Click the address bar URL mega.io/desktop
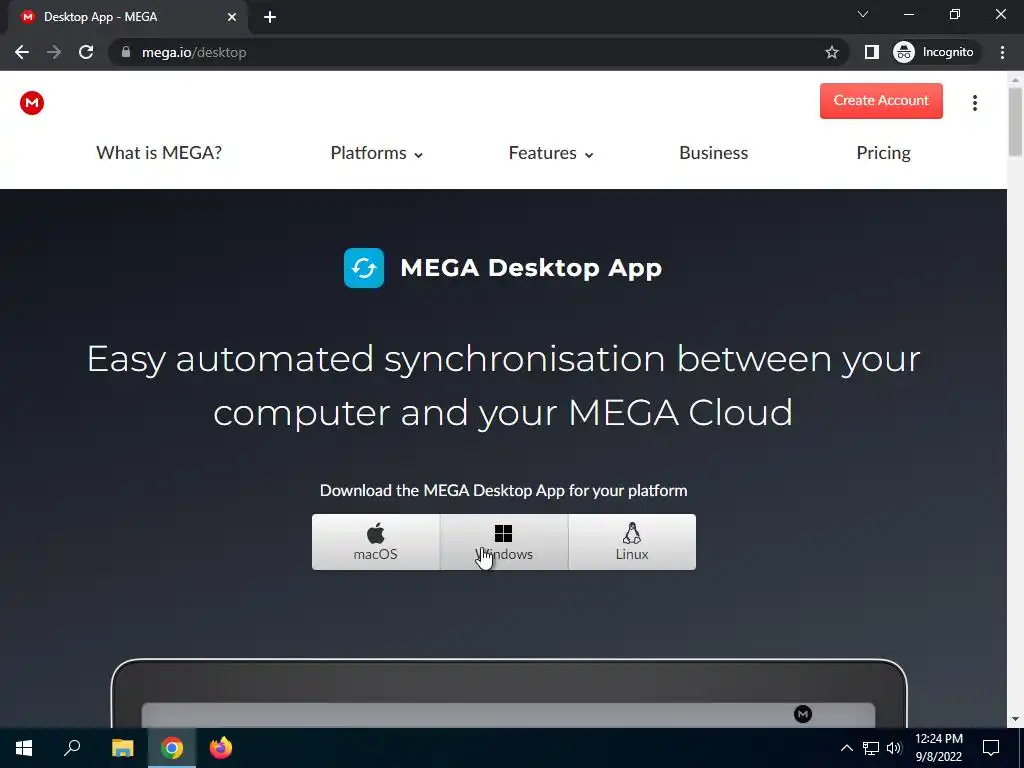Image resolution: width=1024 pixels, height=768 pixels. (194, 52)
